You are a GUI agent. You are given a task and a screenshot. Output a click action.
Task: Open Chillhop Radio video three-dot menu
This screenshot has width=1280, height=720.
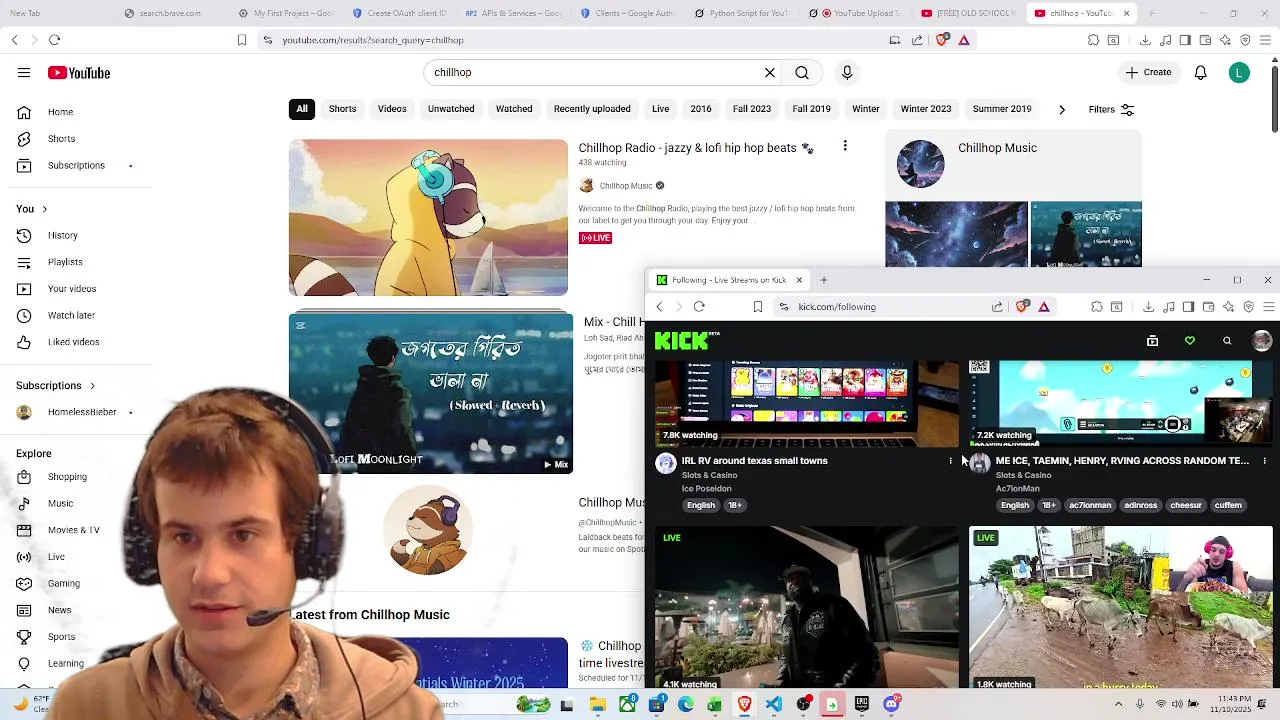tap(845, 147)
